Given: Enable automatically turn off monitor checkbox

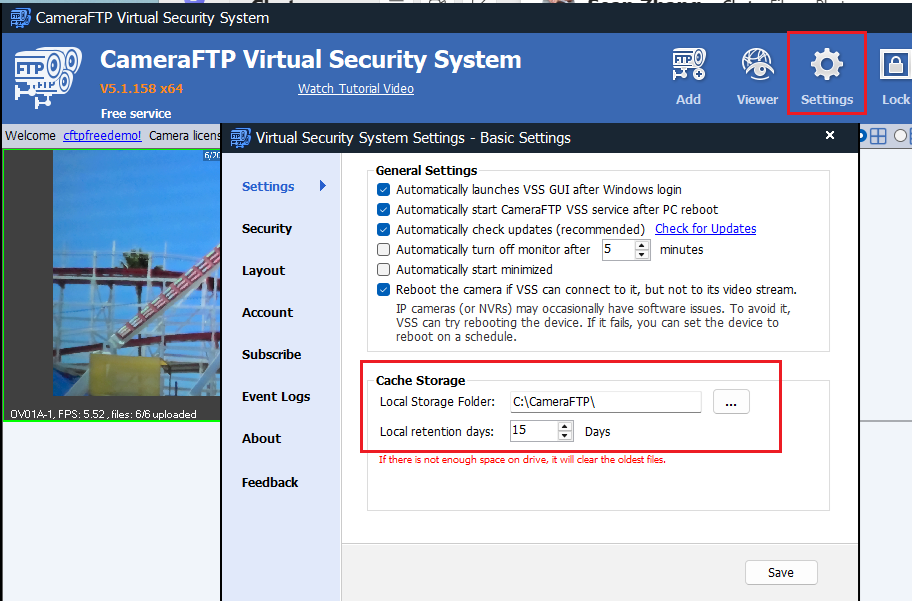Looking at the screenshot, I should pos(384,250).
